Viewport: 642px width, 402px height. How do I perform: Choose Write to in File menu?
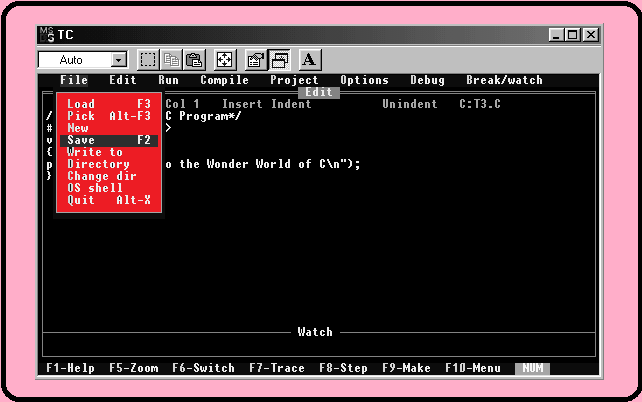(x=109, y=152)
